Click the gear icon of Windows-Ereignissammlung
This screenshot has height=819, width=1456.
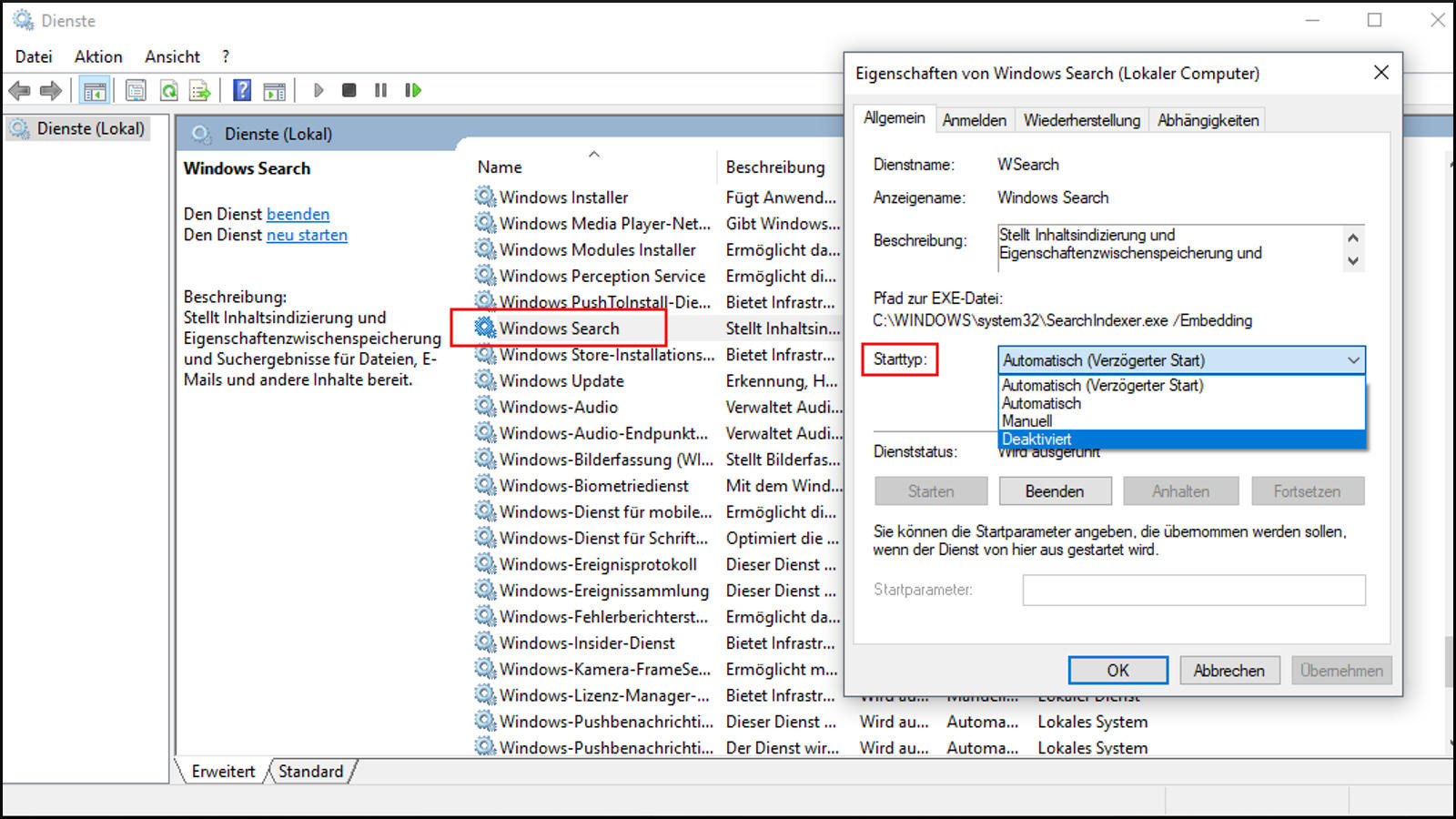[x=486, y=591]
